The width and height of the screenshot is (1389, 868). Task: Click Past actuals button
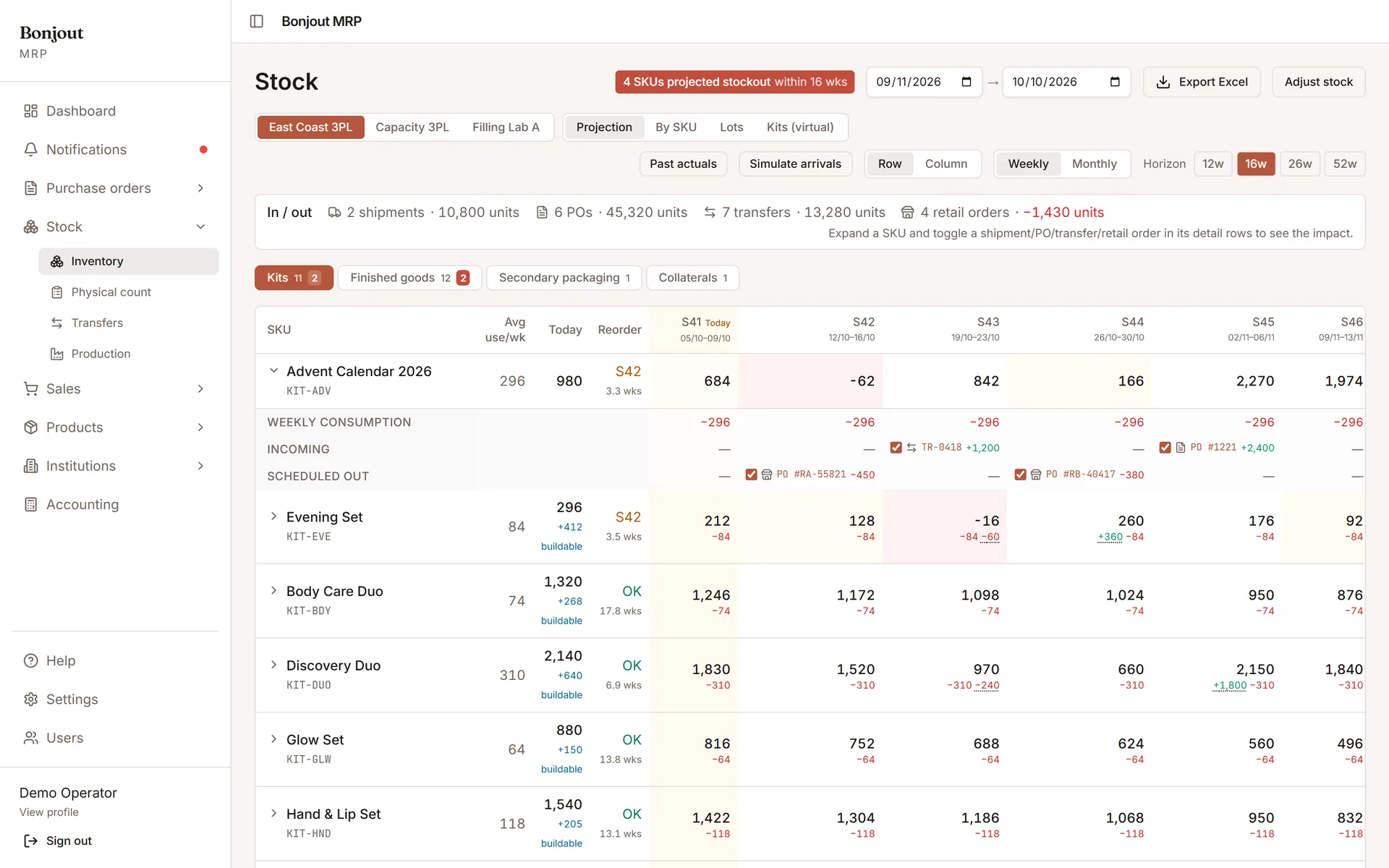pyautogui.click(x=683, y=164)
